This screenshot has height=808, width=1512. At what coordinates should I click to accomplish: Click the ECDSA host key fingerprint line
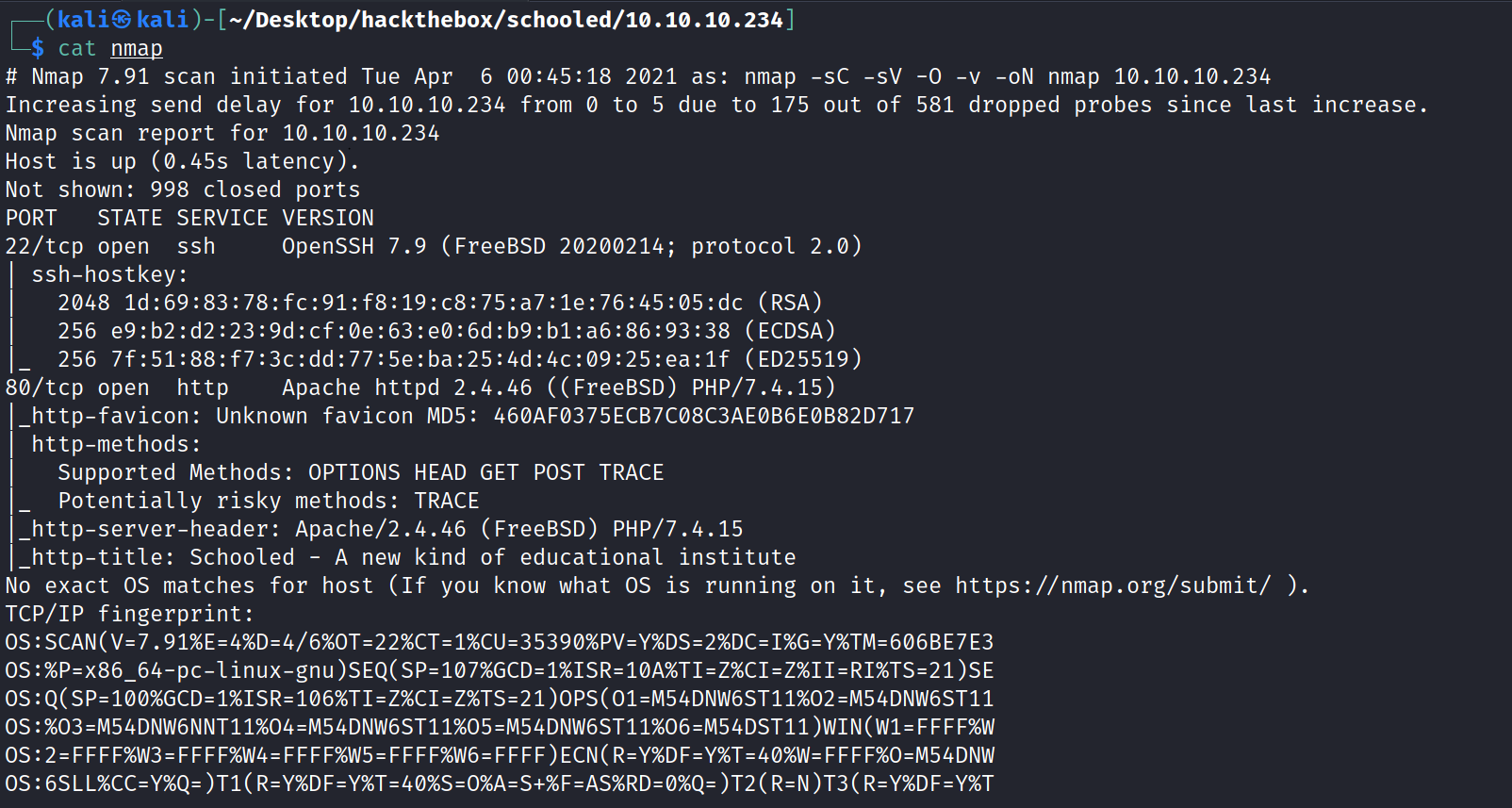[446, 331]
